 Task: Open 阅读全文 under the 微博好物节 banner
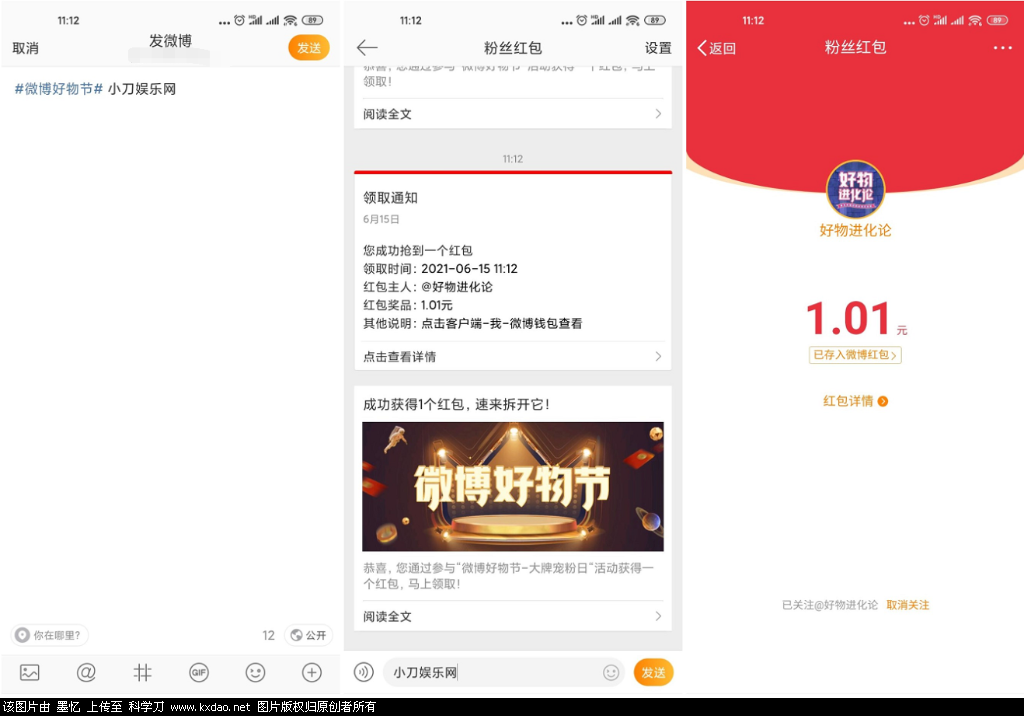512,616
